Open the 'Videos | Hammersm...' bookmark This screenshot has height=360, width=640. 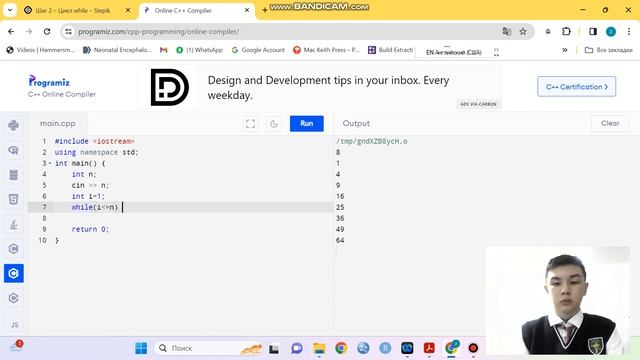point(40,50)
